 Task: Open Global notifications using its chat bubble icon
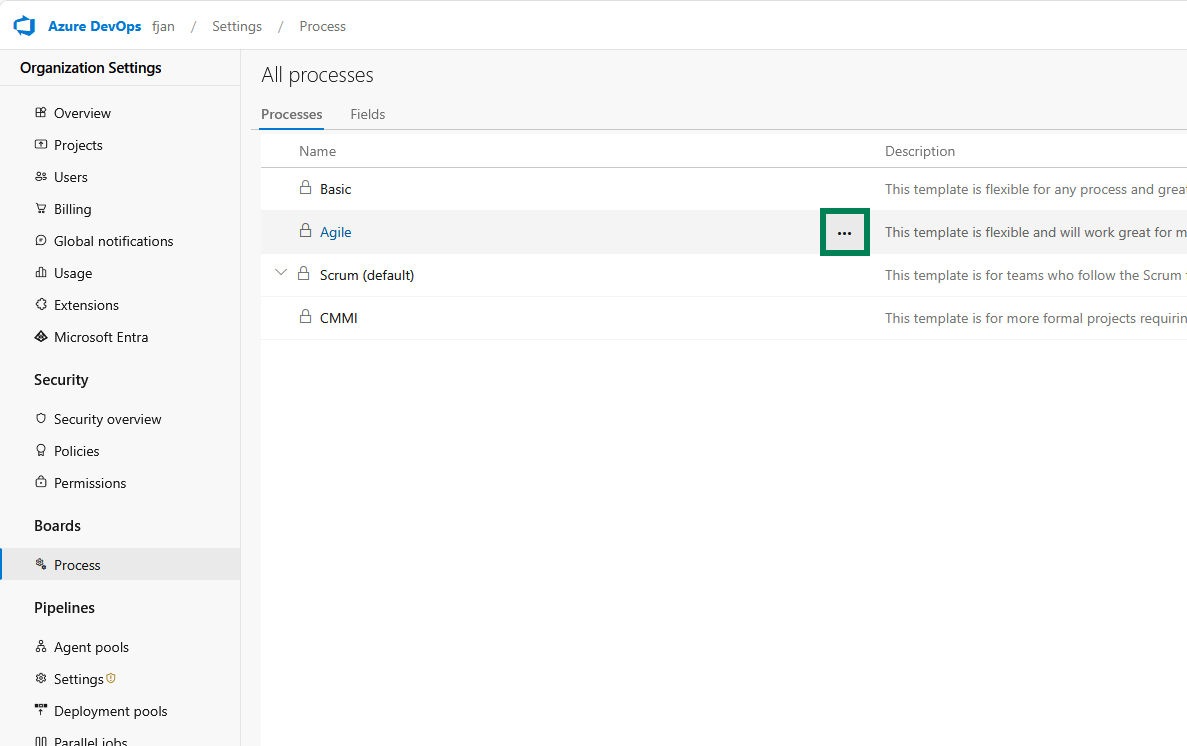[x=40, y=241]
